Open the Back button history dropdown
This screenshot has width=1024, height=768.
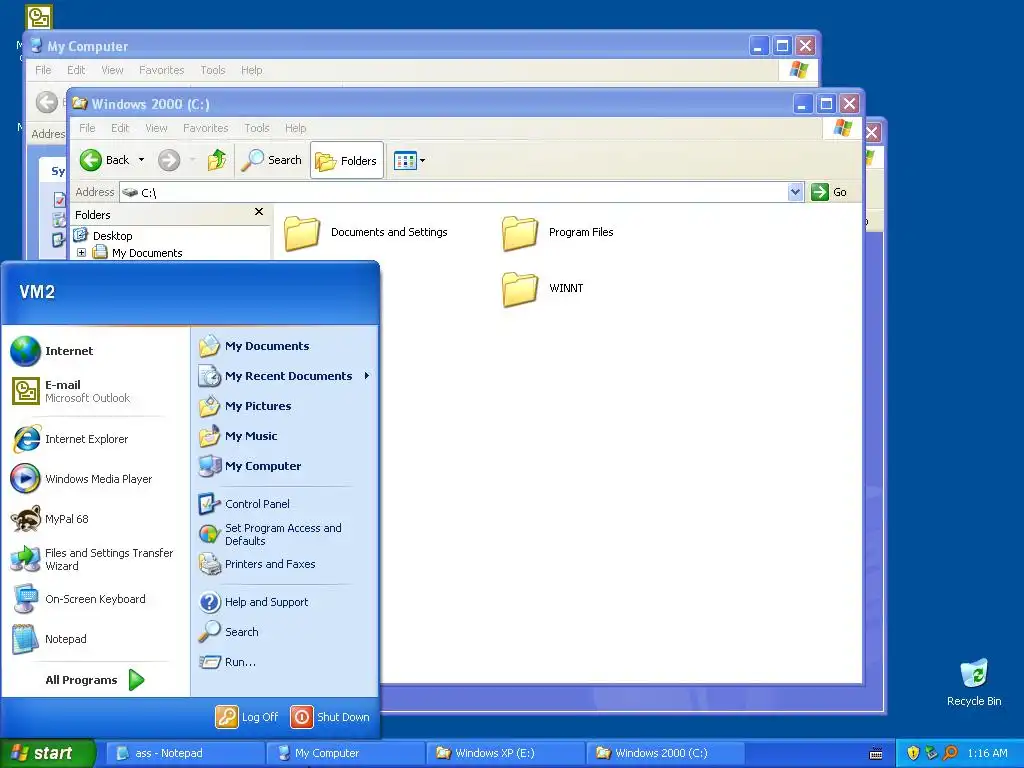[x=141, y=160]
